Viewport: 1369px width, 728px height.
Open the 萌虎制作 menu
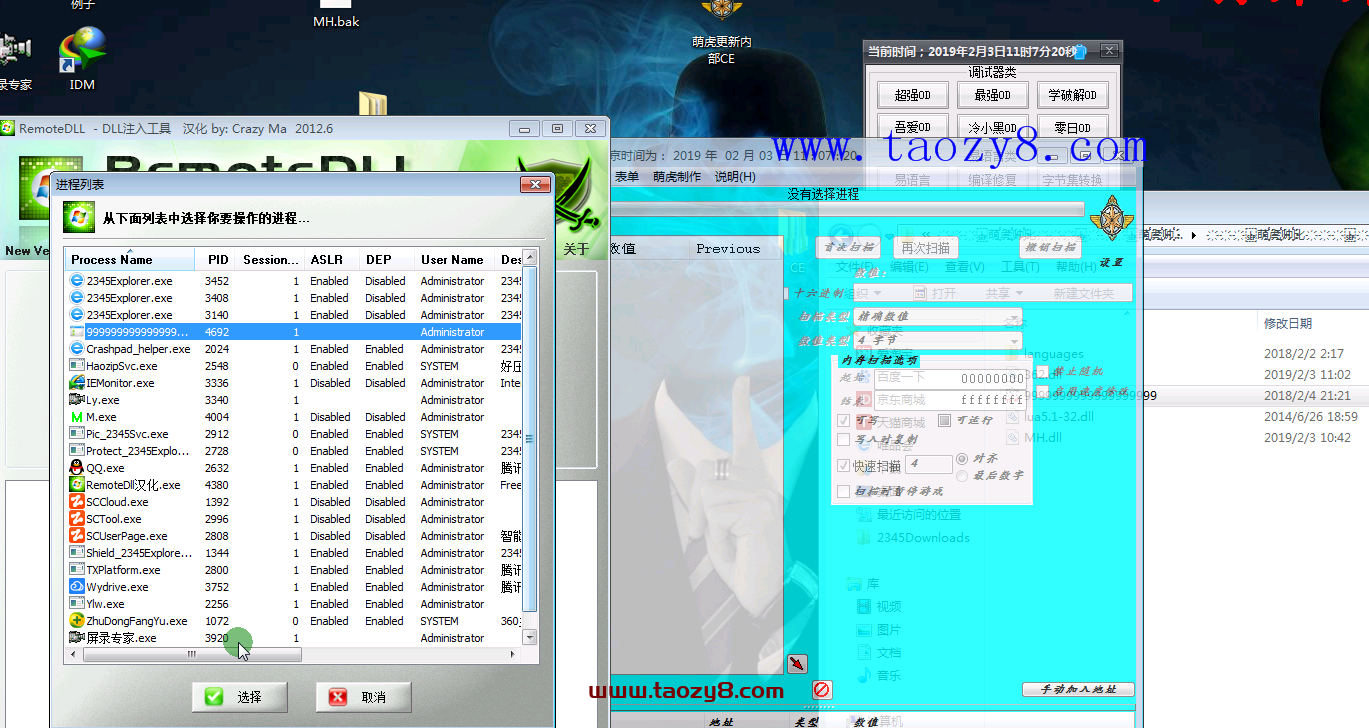click(x=677, y=177)
